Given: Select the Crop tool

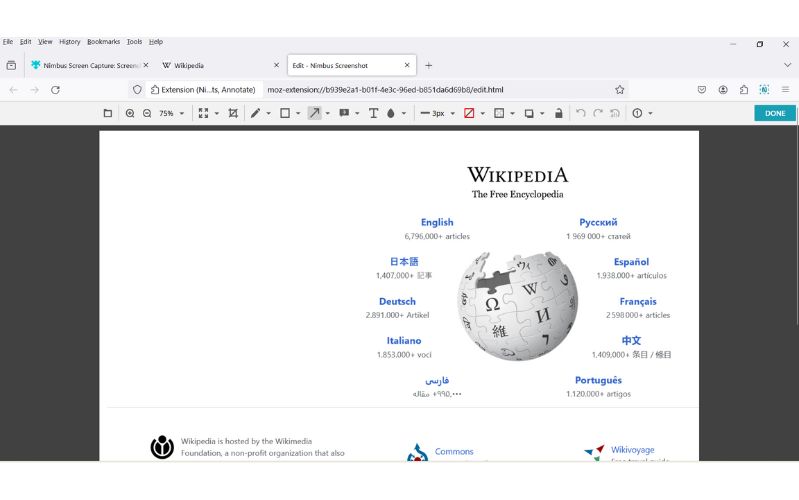Looking at the screenshot, I should [x=233, y=113].
